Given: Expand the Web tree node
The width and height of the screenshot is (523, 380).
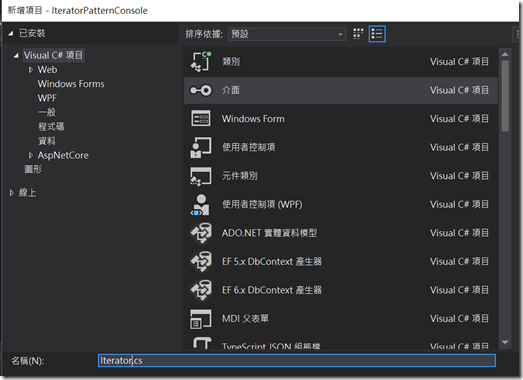Looking at the screenshot, I should (31, 70).
